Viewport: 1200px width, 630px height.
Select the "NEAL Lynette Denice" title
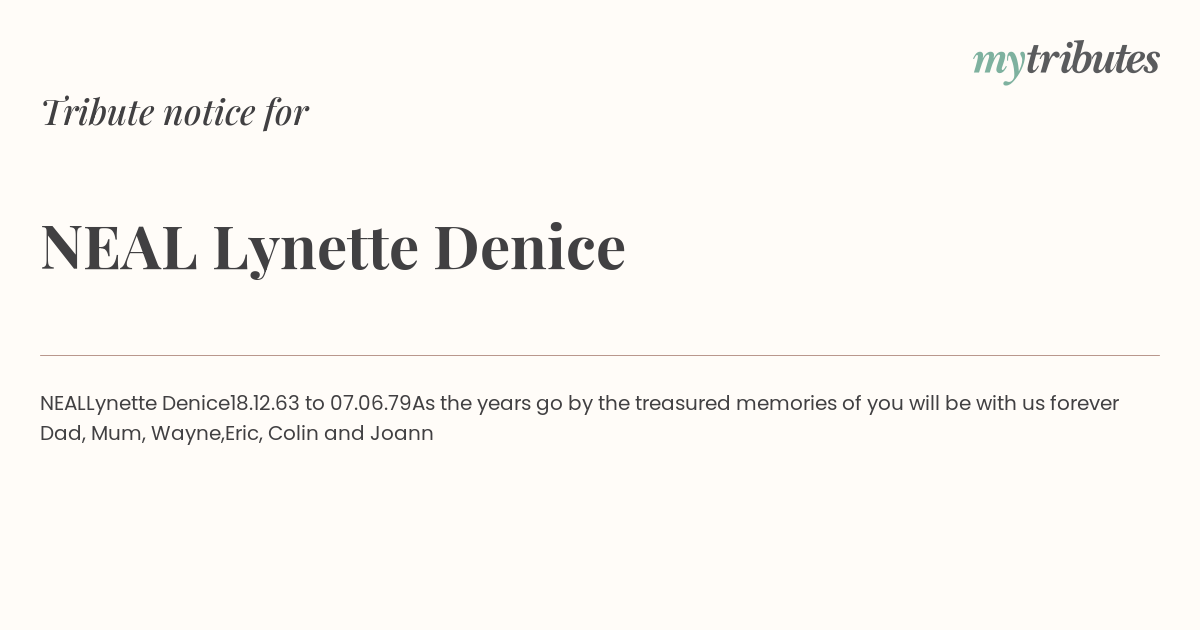[333, 248]
